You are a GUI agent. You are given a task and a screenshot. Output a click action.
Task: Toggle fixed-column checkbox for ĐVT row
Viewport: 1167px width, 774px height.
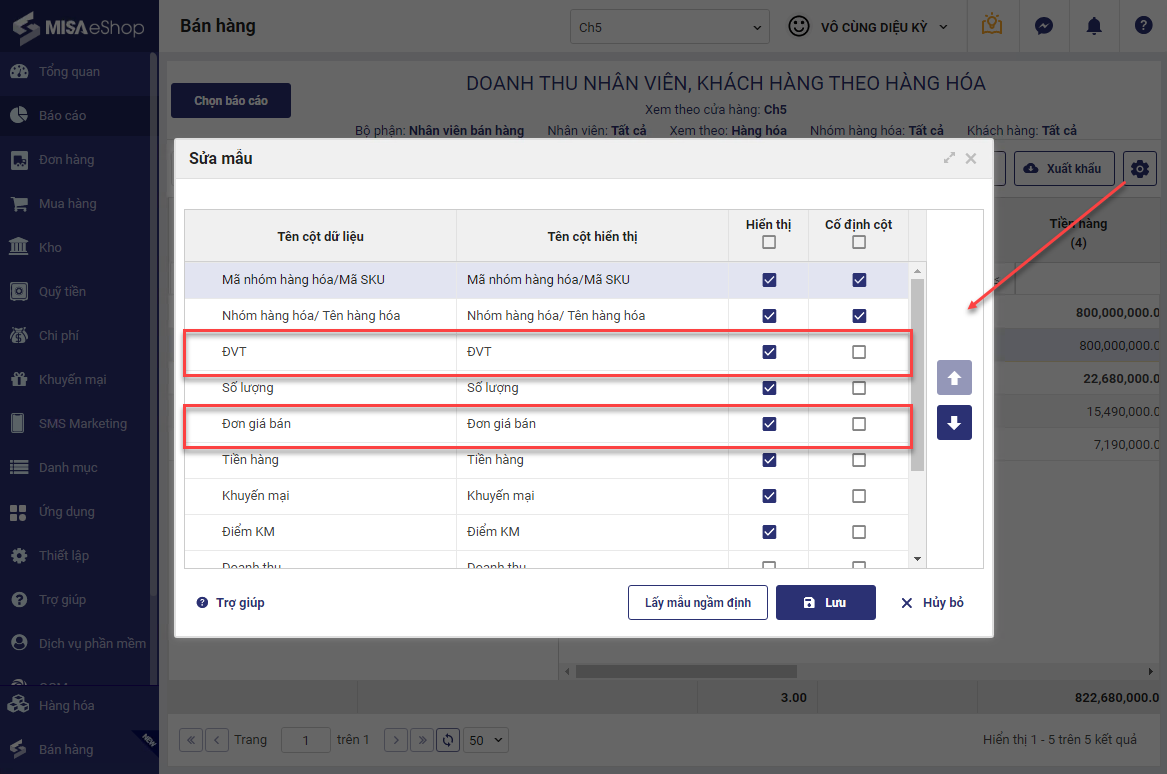[x=859, y=352]
